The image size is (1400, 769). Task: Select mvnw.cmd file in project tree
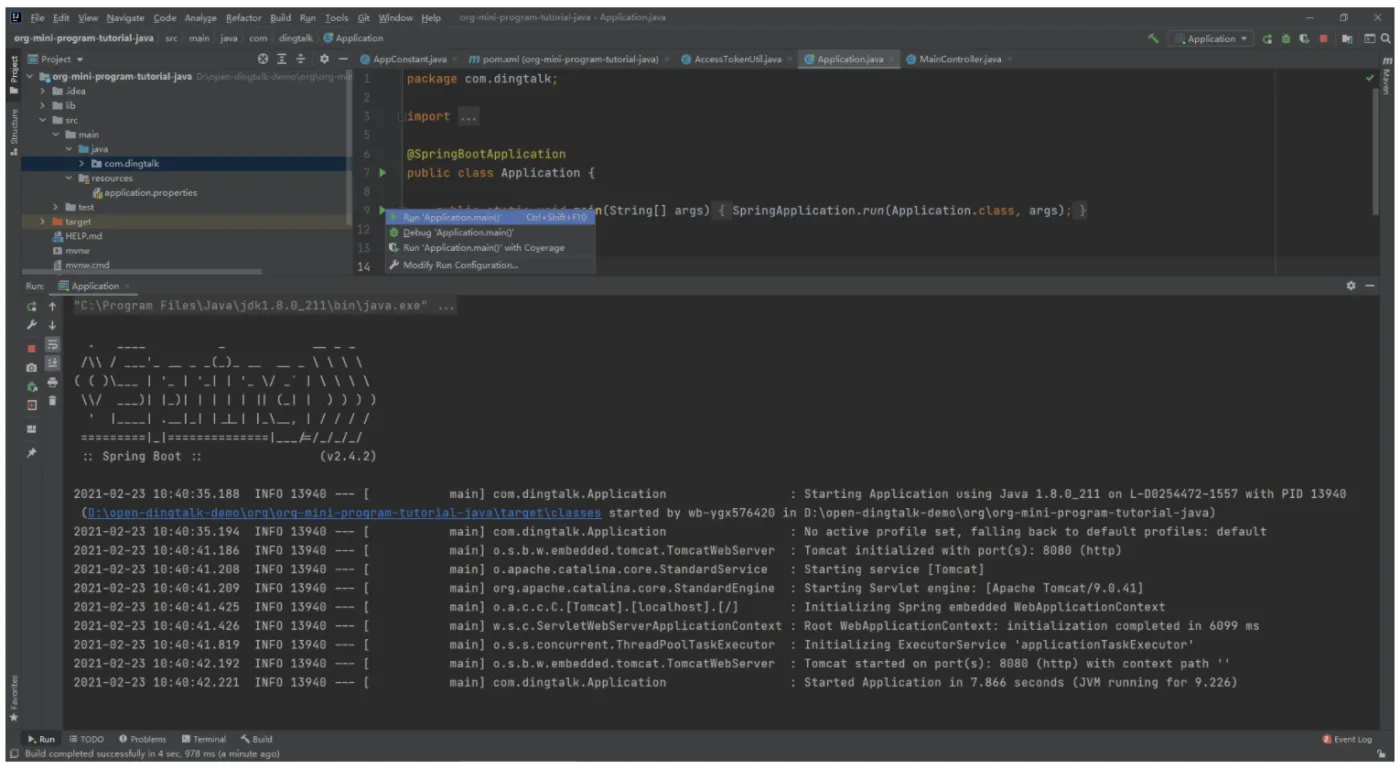(81, 265)
